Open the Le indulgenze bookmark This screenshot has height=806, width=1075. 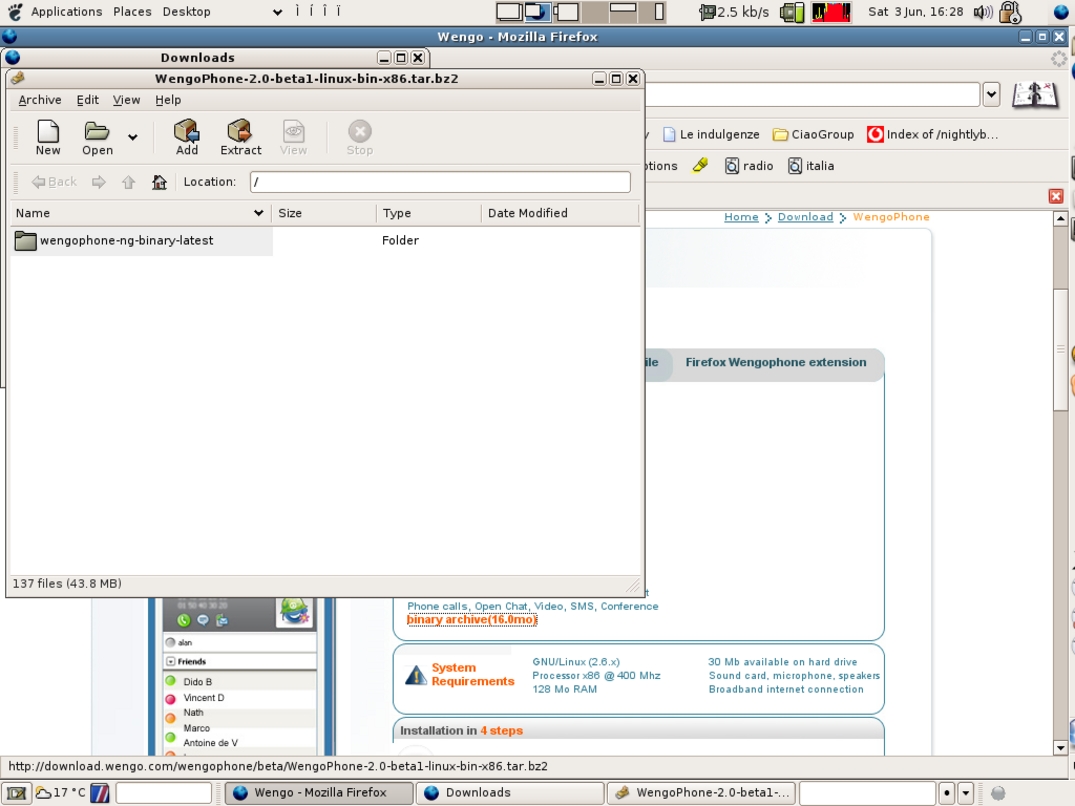tap(711, 134)
